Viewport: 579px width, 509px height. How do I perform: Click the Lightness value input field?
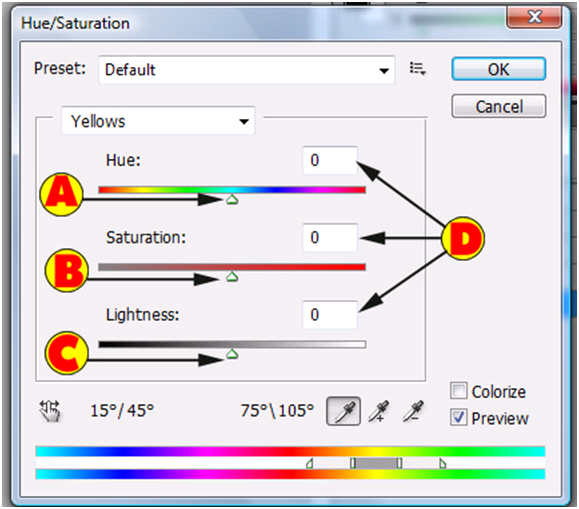tap(330, 315)
